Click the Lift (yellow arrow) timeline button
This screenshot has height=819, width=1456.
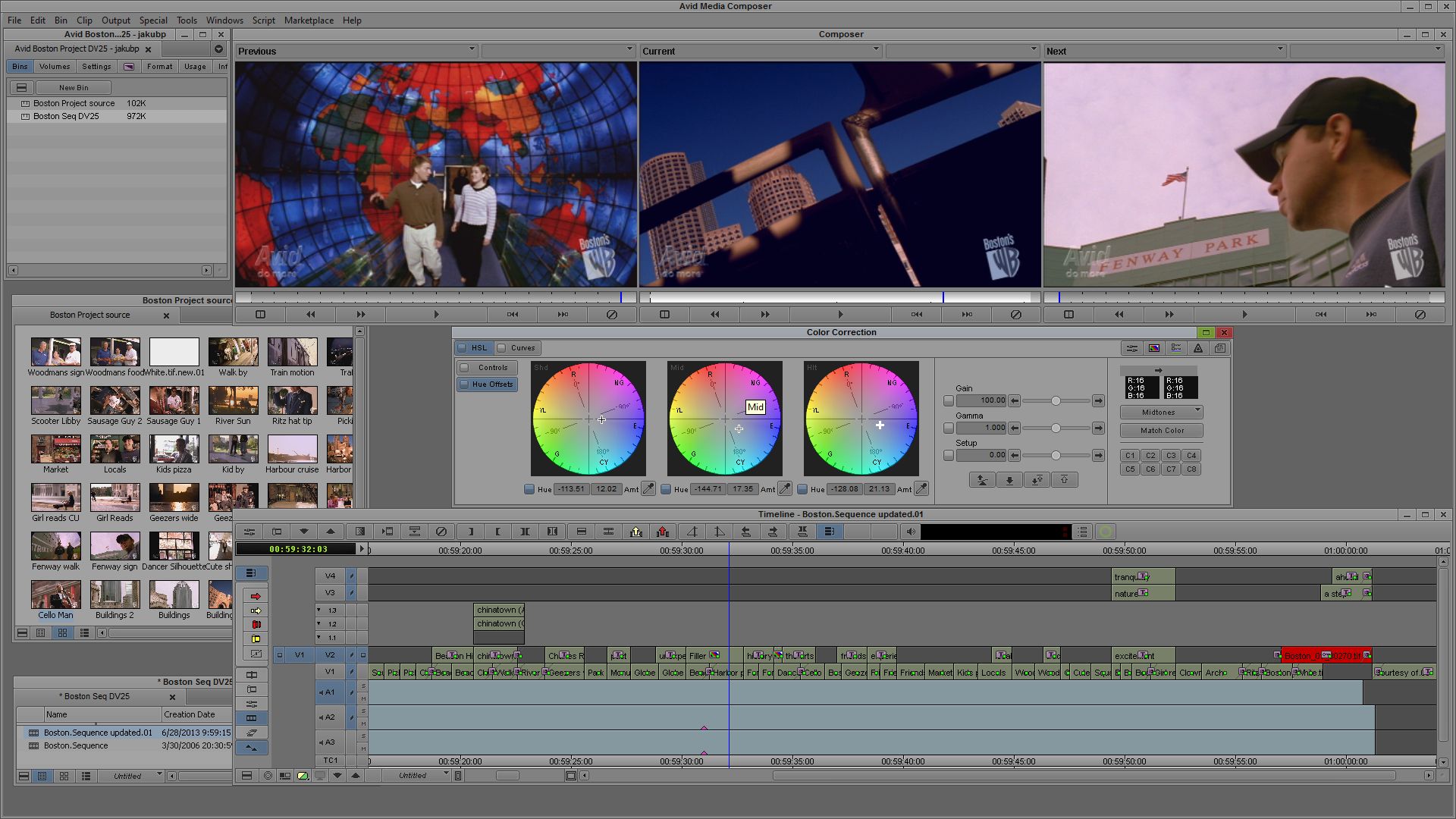pos(636,532)
